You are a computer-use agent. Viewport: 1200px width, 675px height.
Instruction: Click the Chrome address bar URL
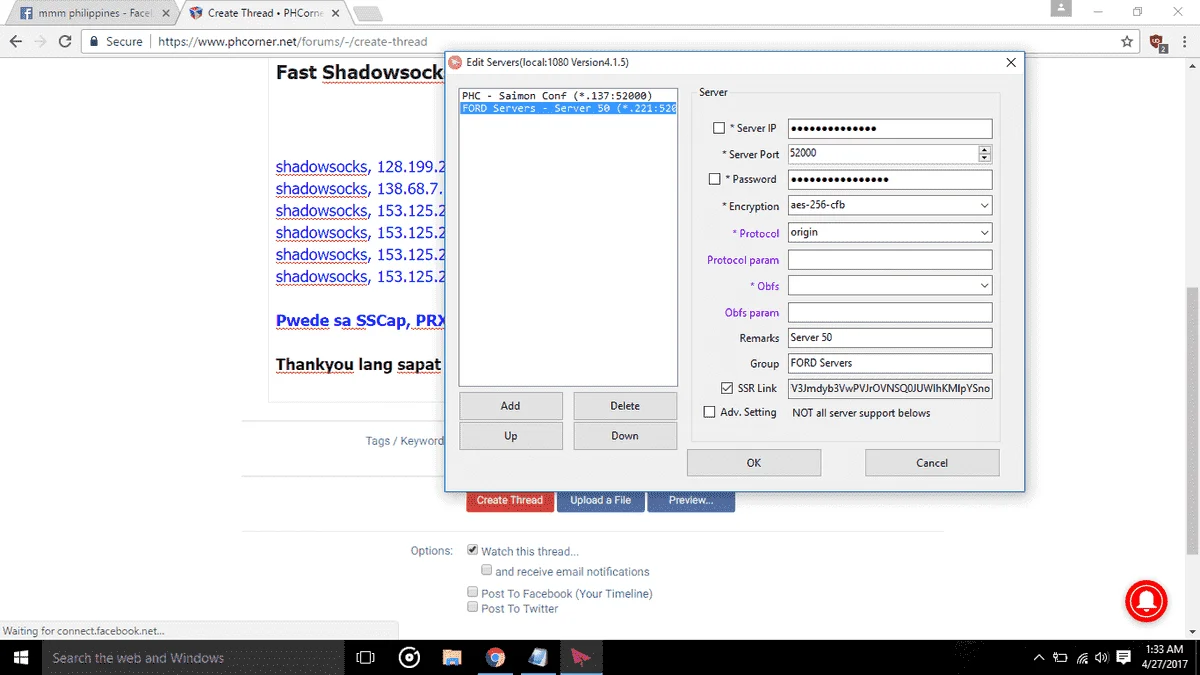pyautogui.click(x=293, y=42)
